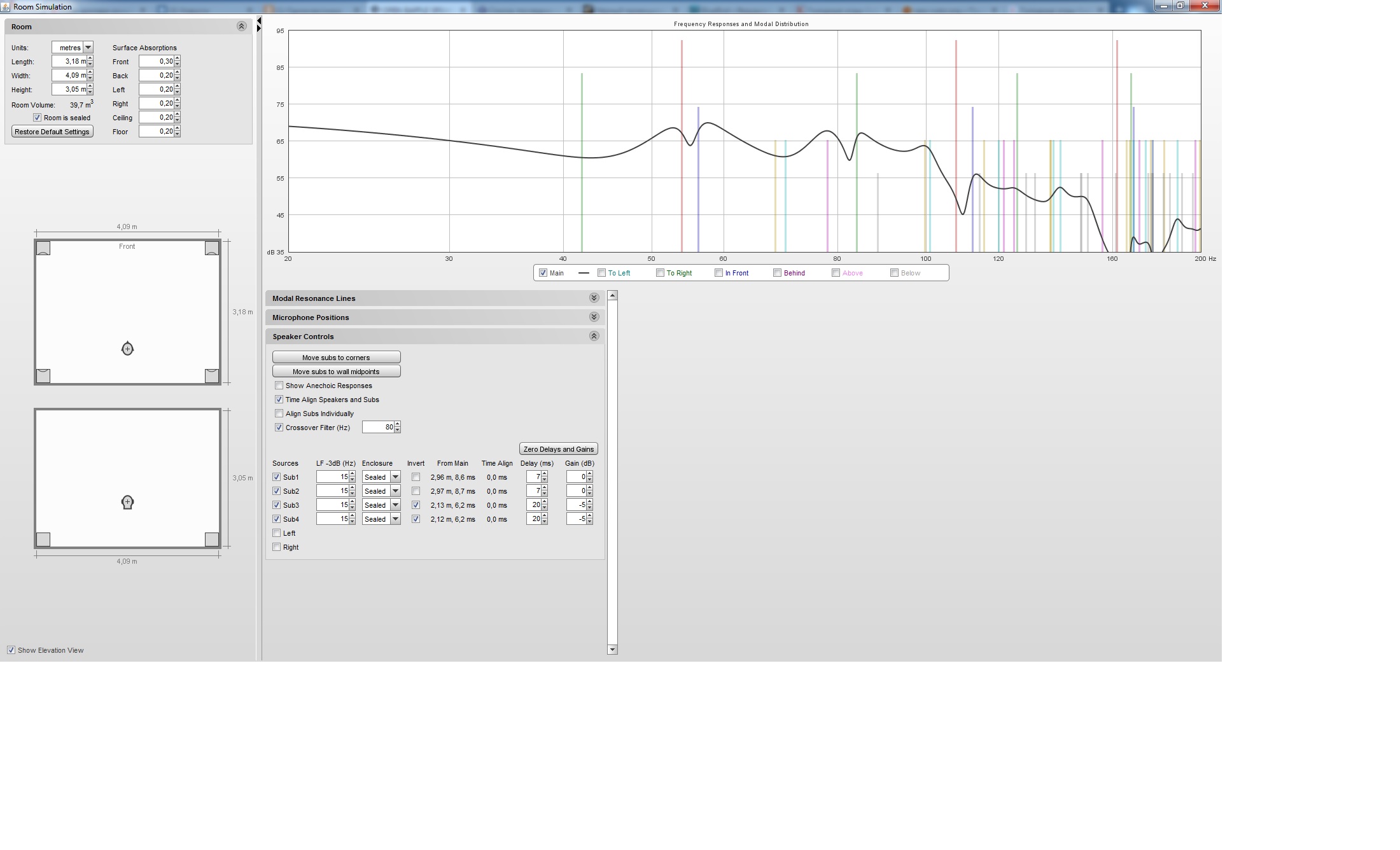
Task: Click the listener head icon in elevation view
Action: coord(127,503)
